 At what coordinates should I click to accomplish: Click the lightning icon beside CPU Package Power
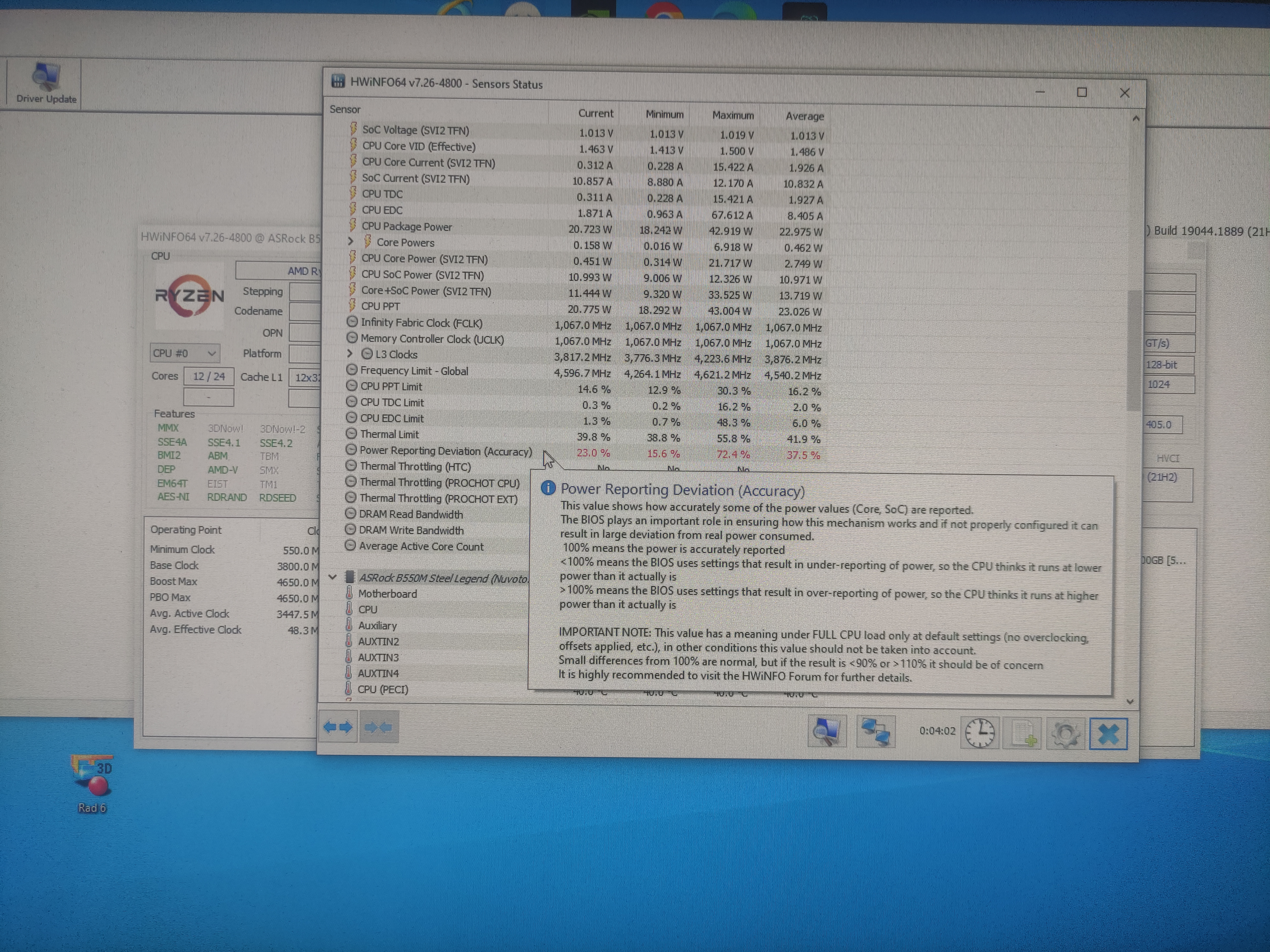[353, 226]
